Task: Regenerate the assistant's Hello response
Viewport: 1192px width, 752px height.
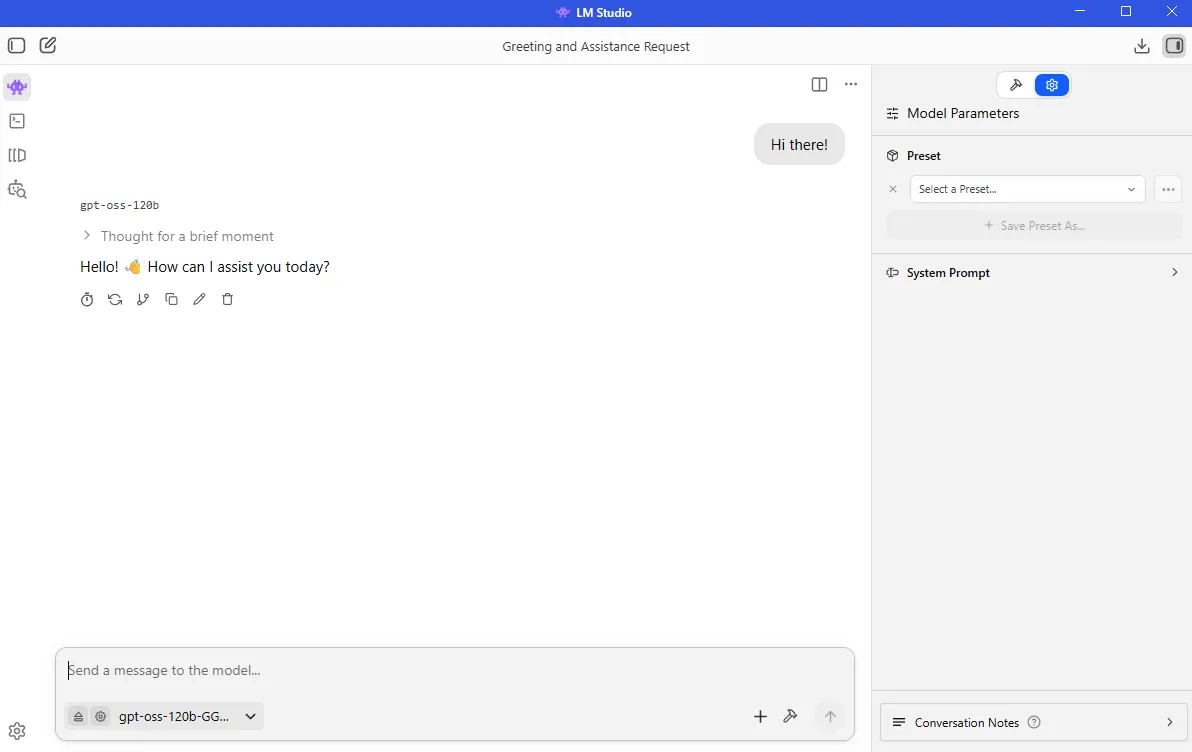Action: (x=115, y=299)
